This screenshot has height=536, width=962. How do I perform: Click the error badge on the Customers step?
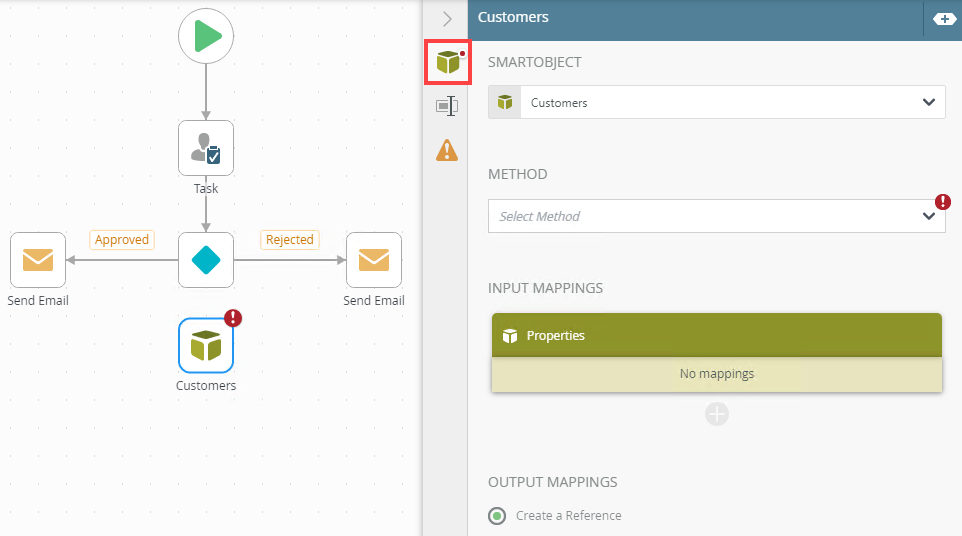pyautogui.click(x=233, y=318)
